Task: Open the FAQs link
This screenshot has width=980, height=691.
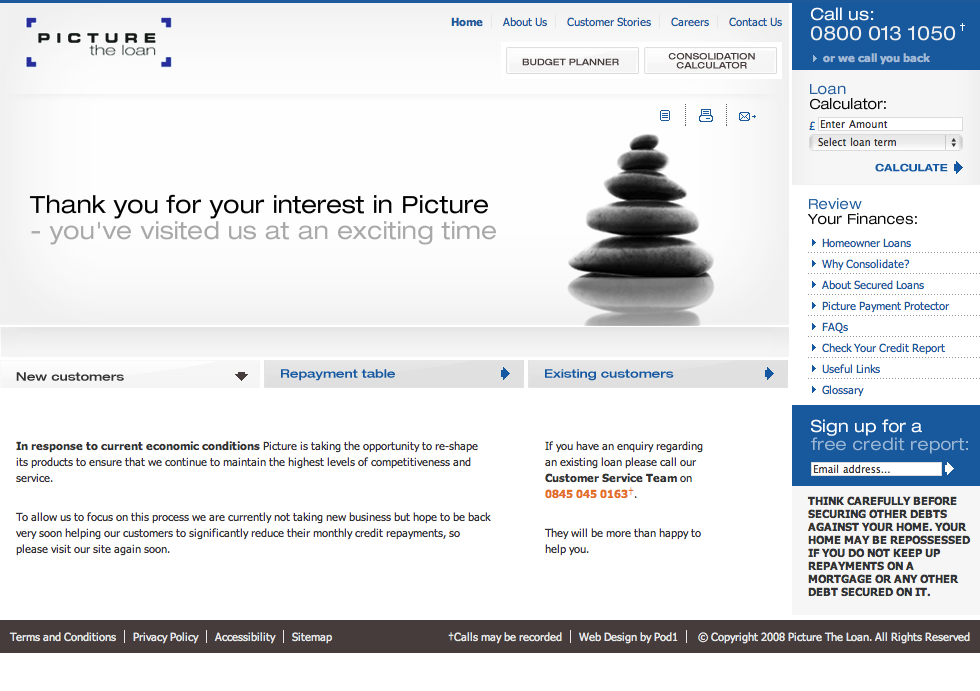Action: click(x=834, y=327)
